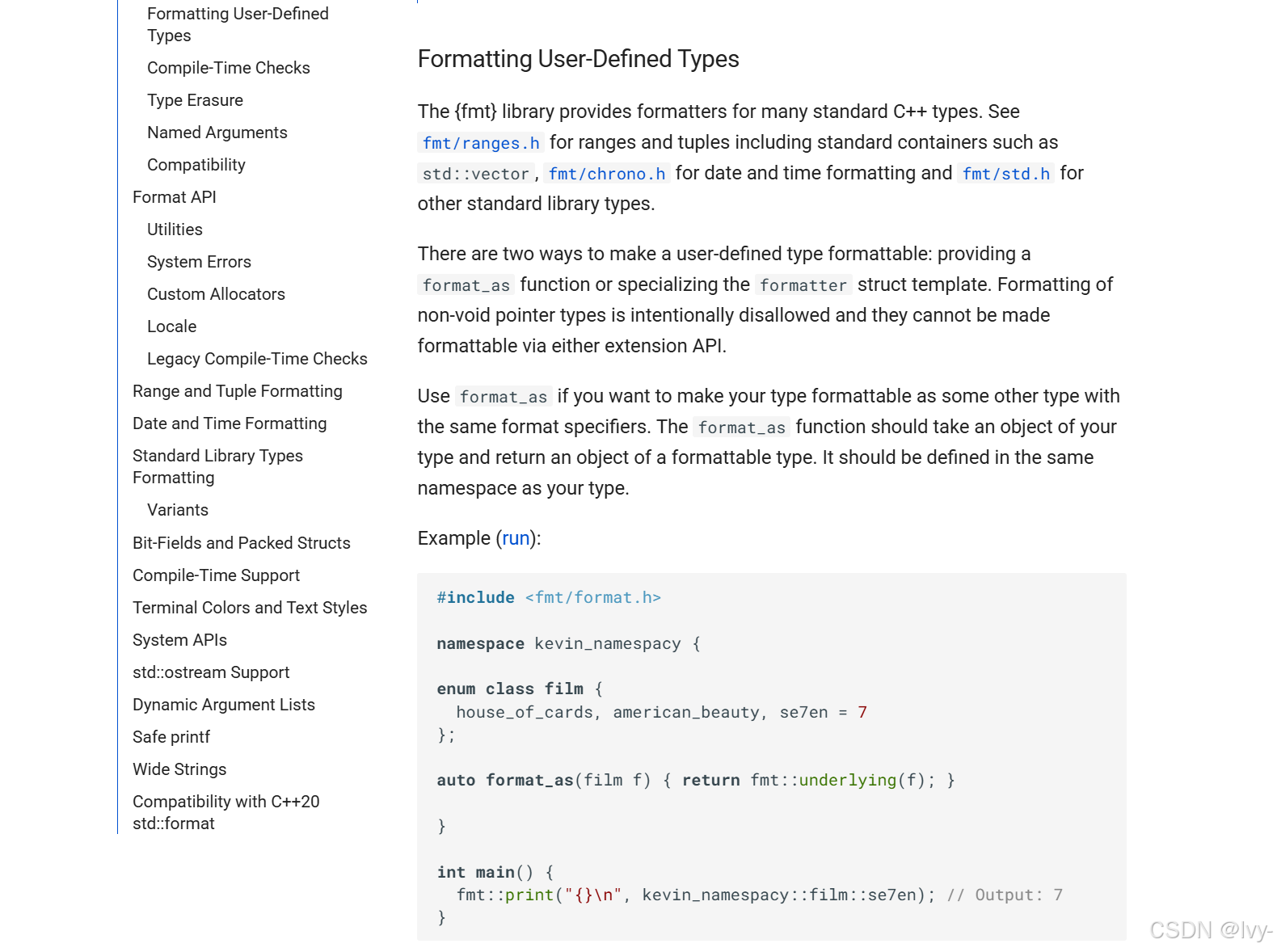Viewport: 1277px width, 952px height.
Task: Open Formatting User-Defined Types sidebar link
Action: 238,24
